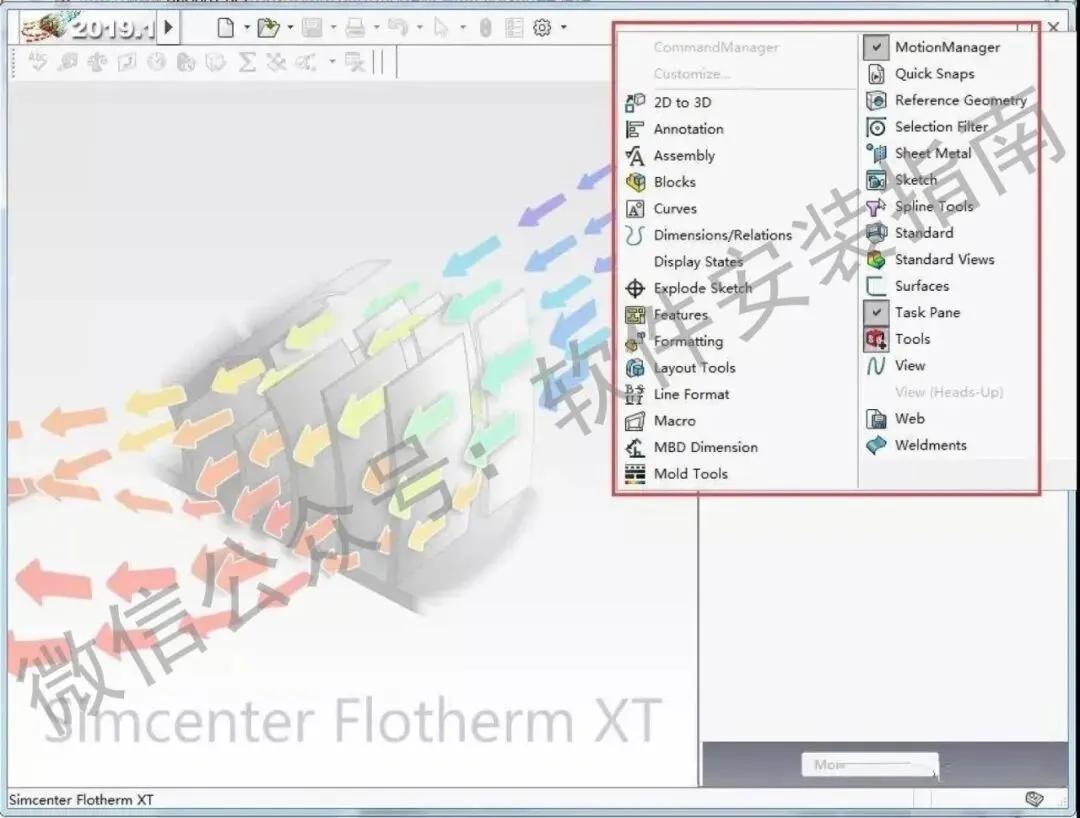This screenshot has width=1080, height=818.
Task: Click the greyed Save disk icon
Action: (x=312, y=28)
